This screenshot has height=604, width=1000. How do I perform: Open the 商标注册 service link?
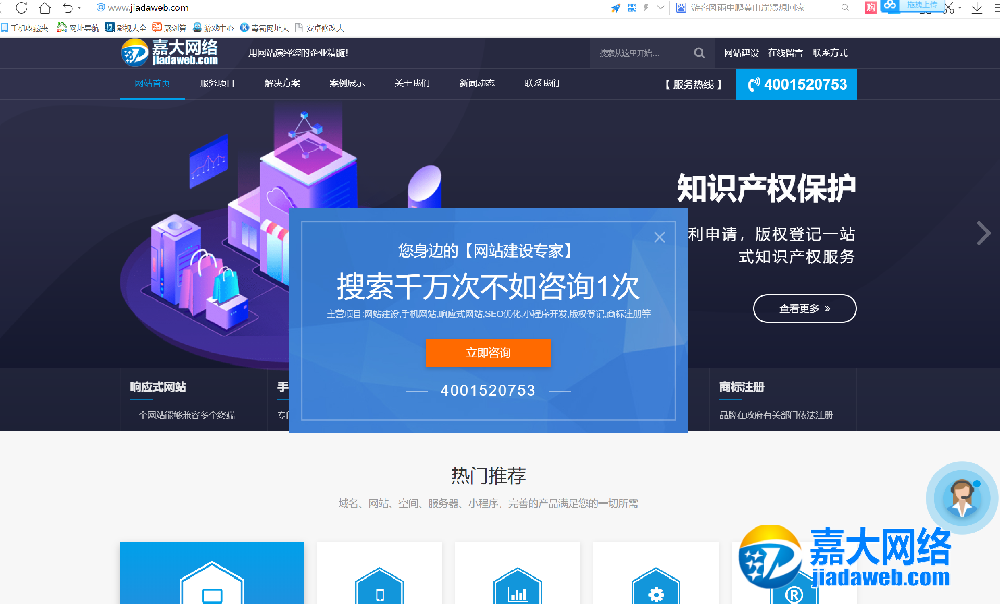[x=741, y=387]
